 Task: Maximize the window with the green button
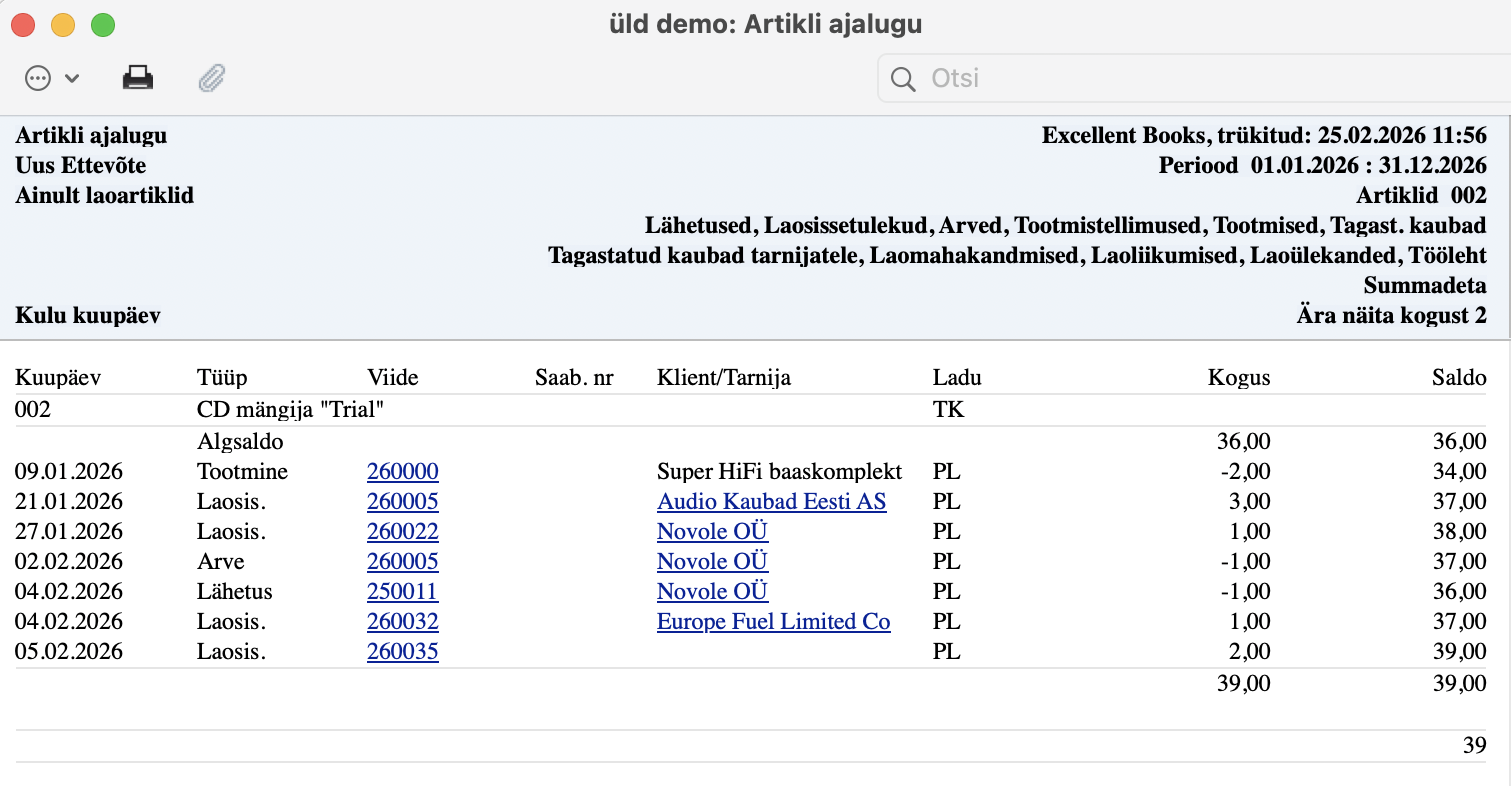(x=103, y=25)
